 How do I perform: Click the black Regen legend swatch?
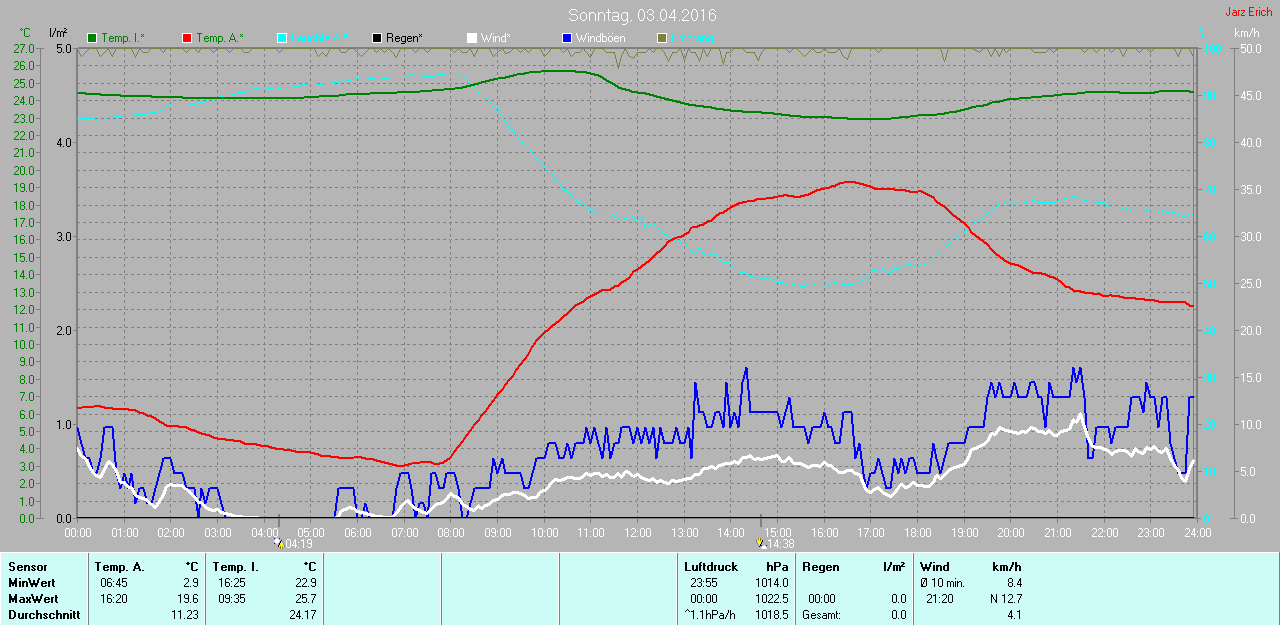tap(377, 38)
